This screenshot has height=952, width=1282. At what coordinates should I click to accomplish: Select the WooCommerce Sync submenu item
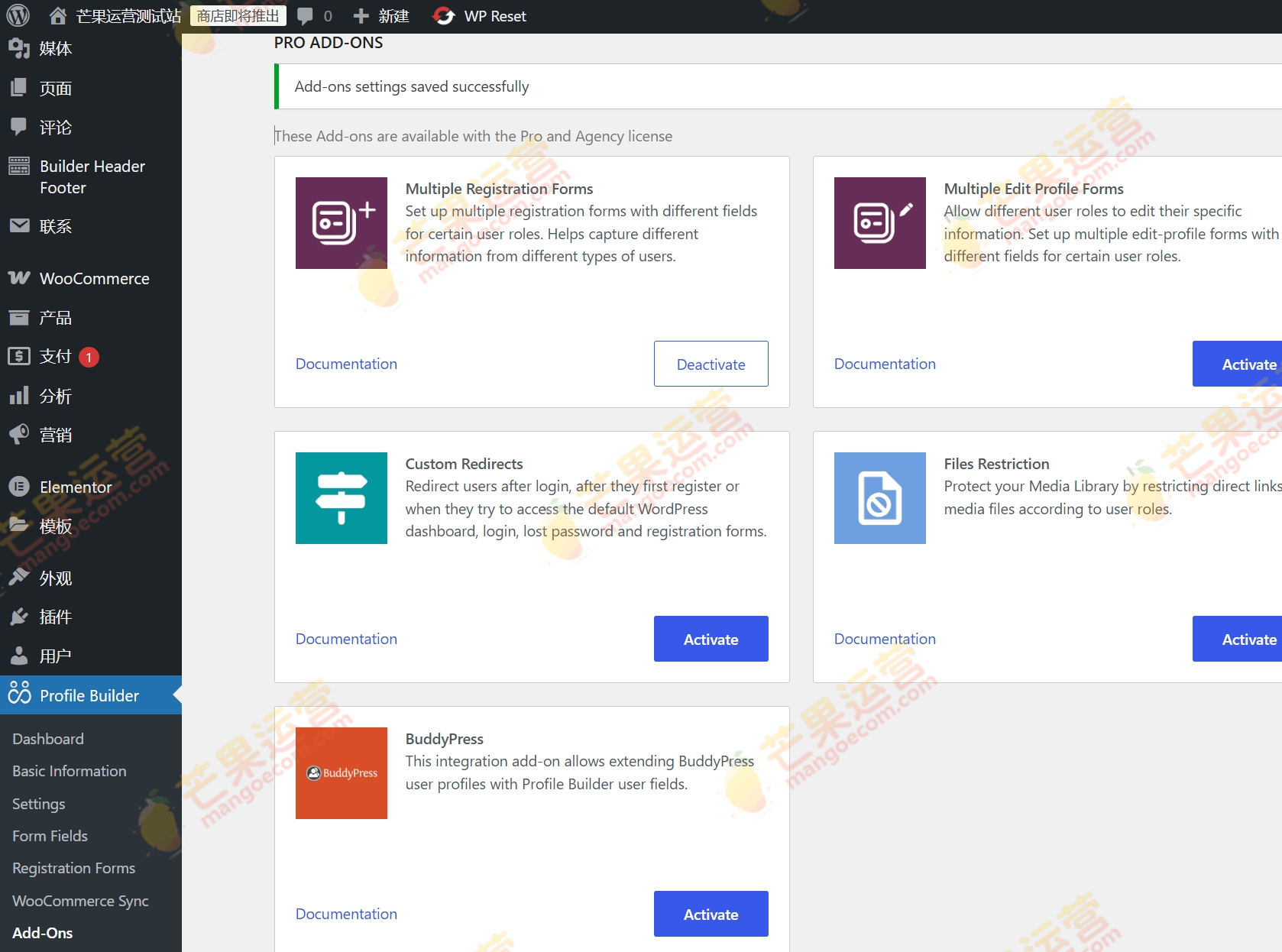(x=79, y=901)
